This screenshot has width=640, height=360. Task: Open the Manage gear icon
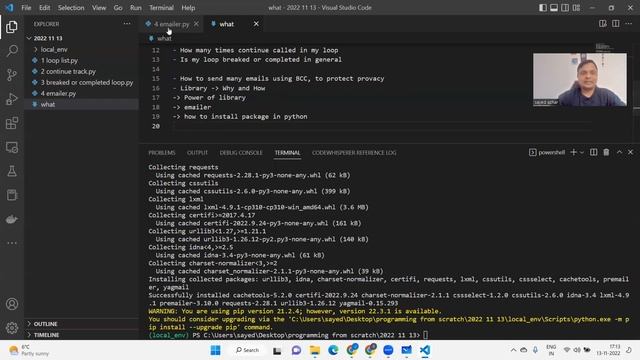[x=12, y=328]
